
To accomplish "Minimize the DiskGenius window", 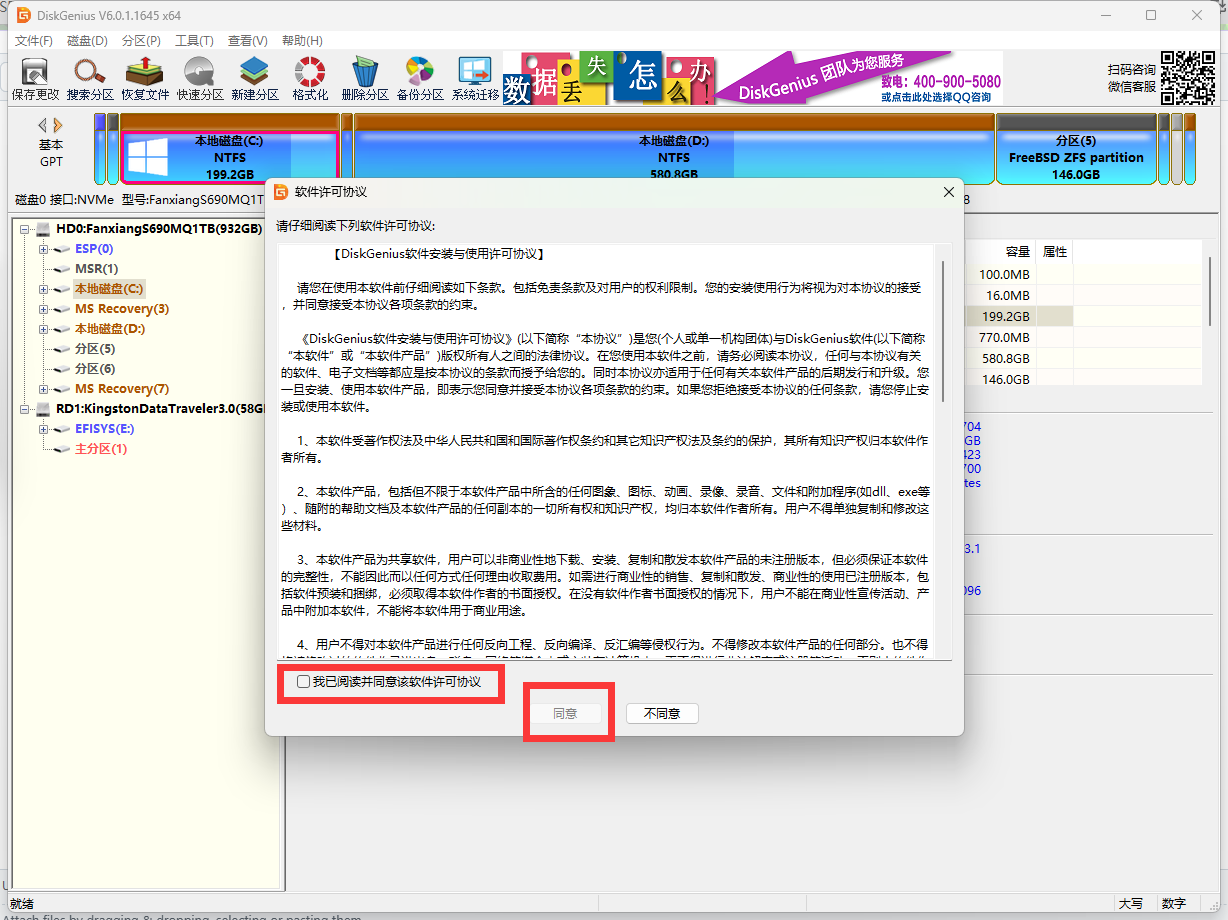I will (x=1105, y=15).
